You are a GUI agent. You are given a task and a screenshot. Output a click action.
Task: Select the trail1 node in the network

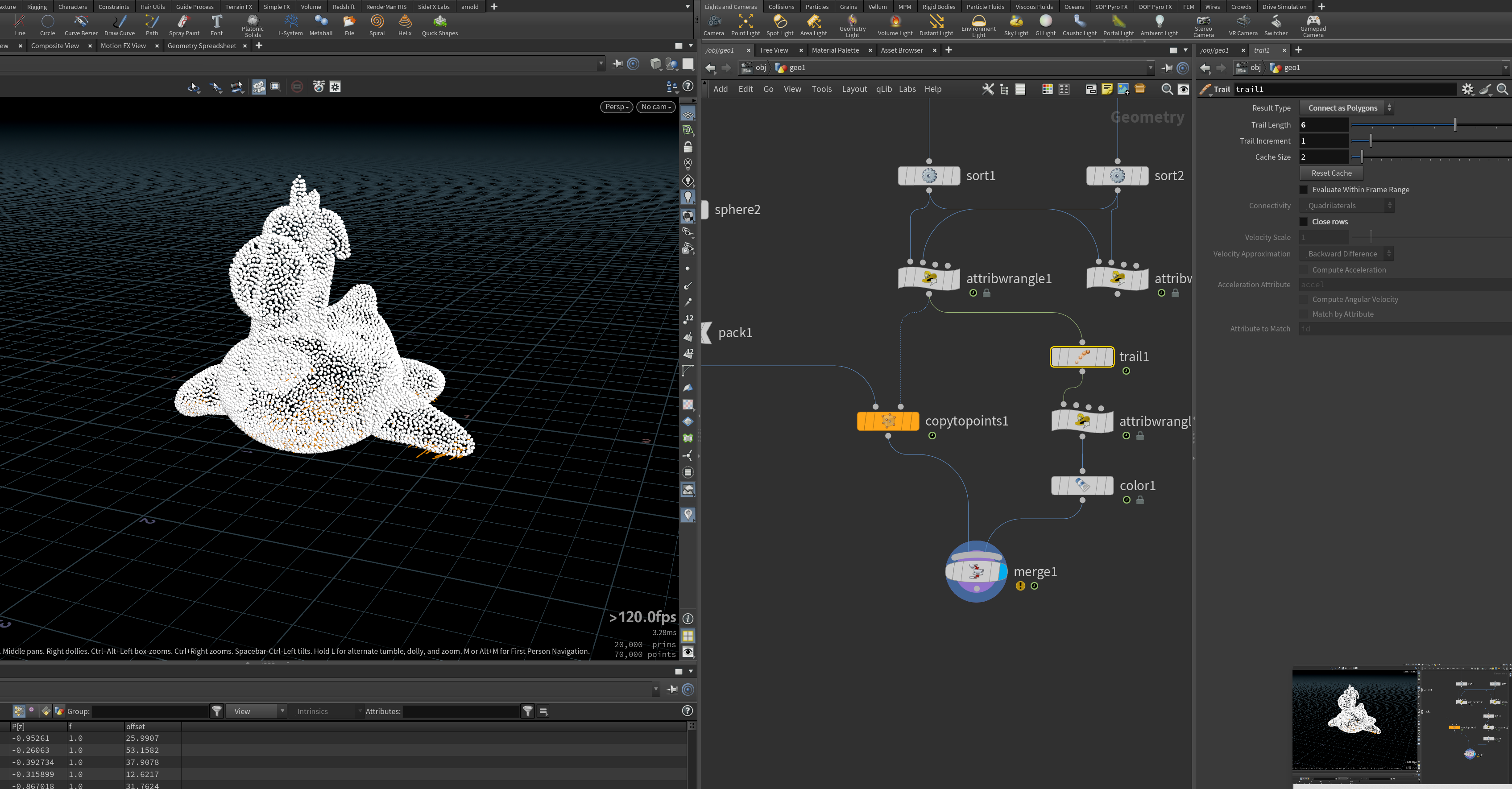[x=1082, y=357]
